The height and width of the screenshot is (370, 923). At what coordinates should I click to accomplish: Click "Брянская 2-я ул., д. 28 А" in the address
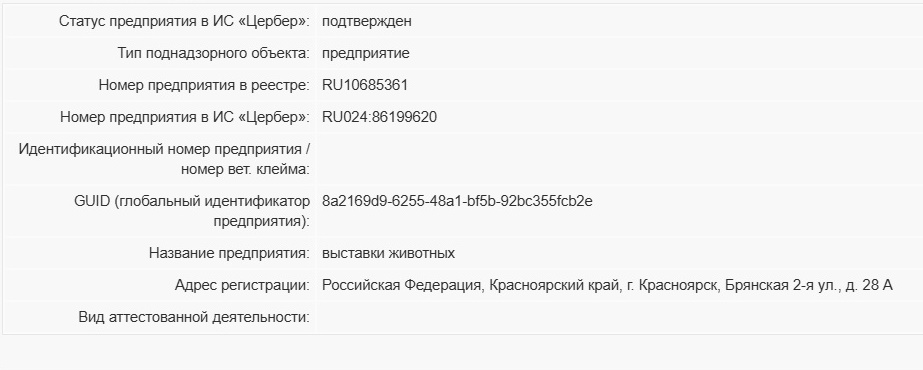click(809, 286)
